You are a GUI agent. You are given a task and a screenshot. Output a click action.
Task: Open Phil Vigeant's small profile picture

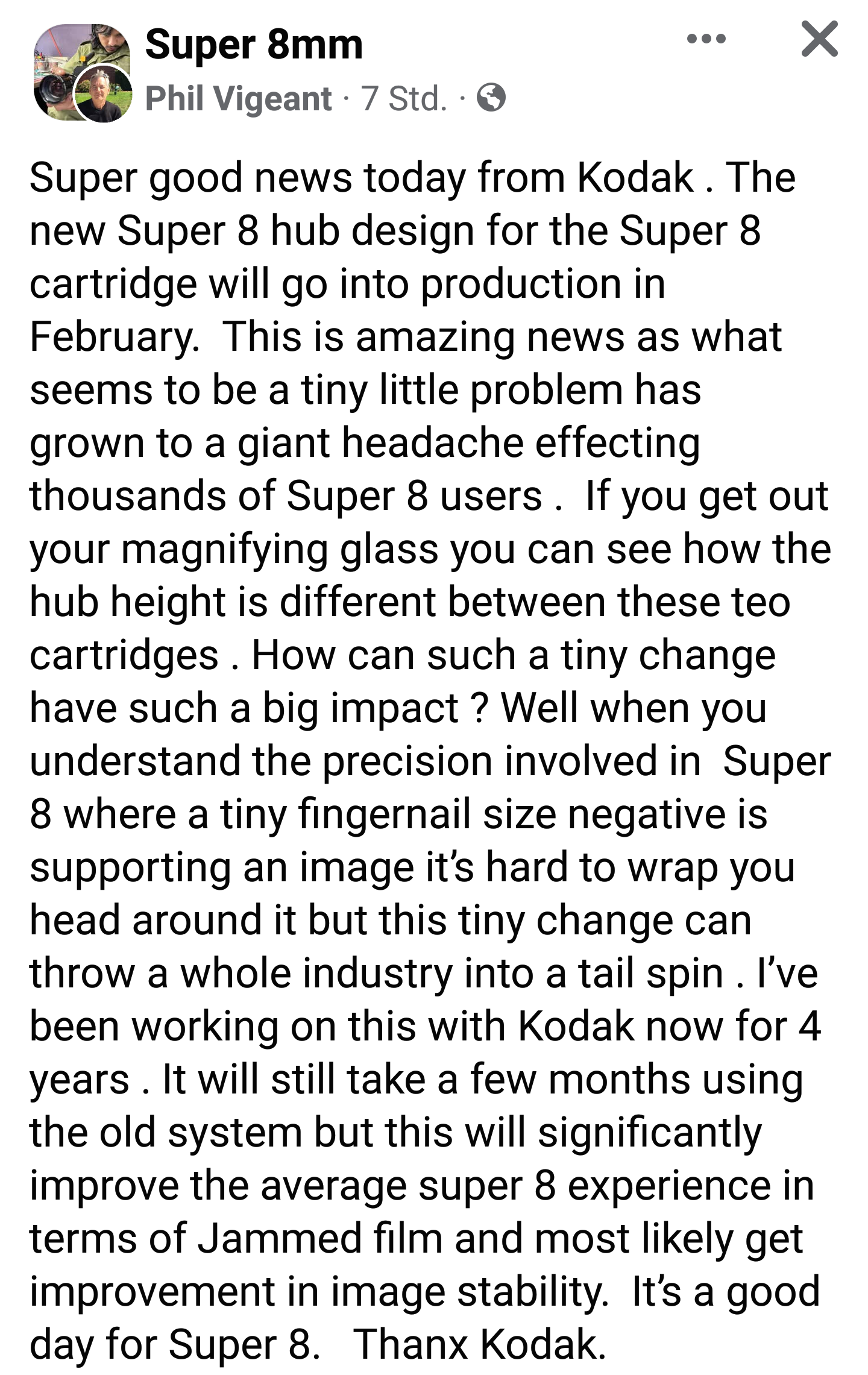coord(102,94)
